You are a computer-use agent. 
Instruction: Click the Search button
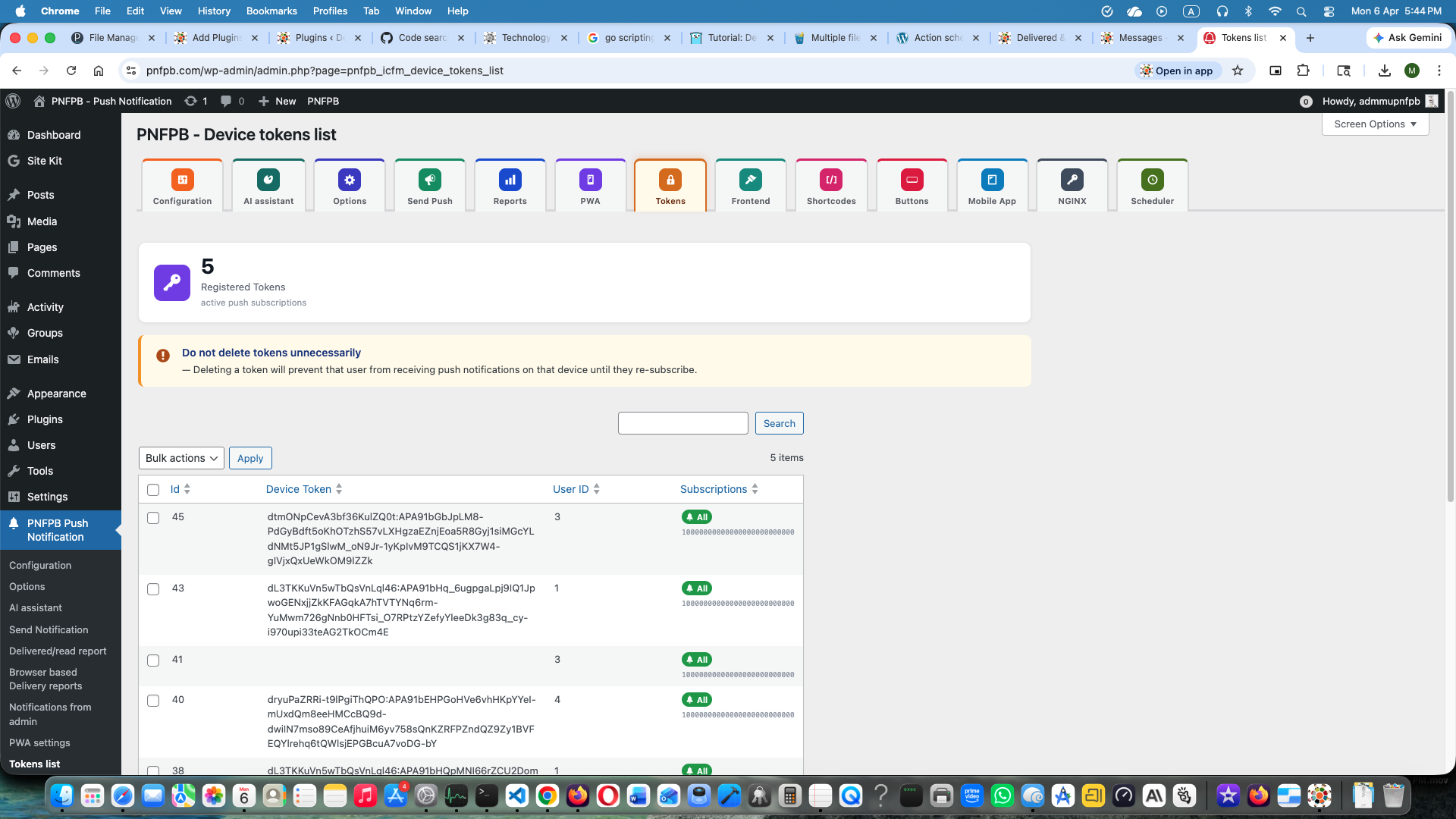779,423
